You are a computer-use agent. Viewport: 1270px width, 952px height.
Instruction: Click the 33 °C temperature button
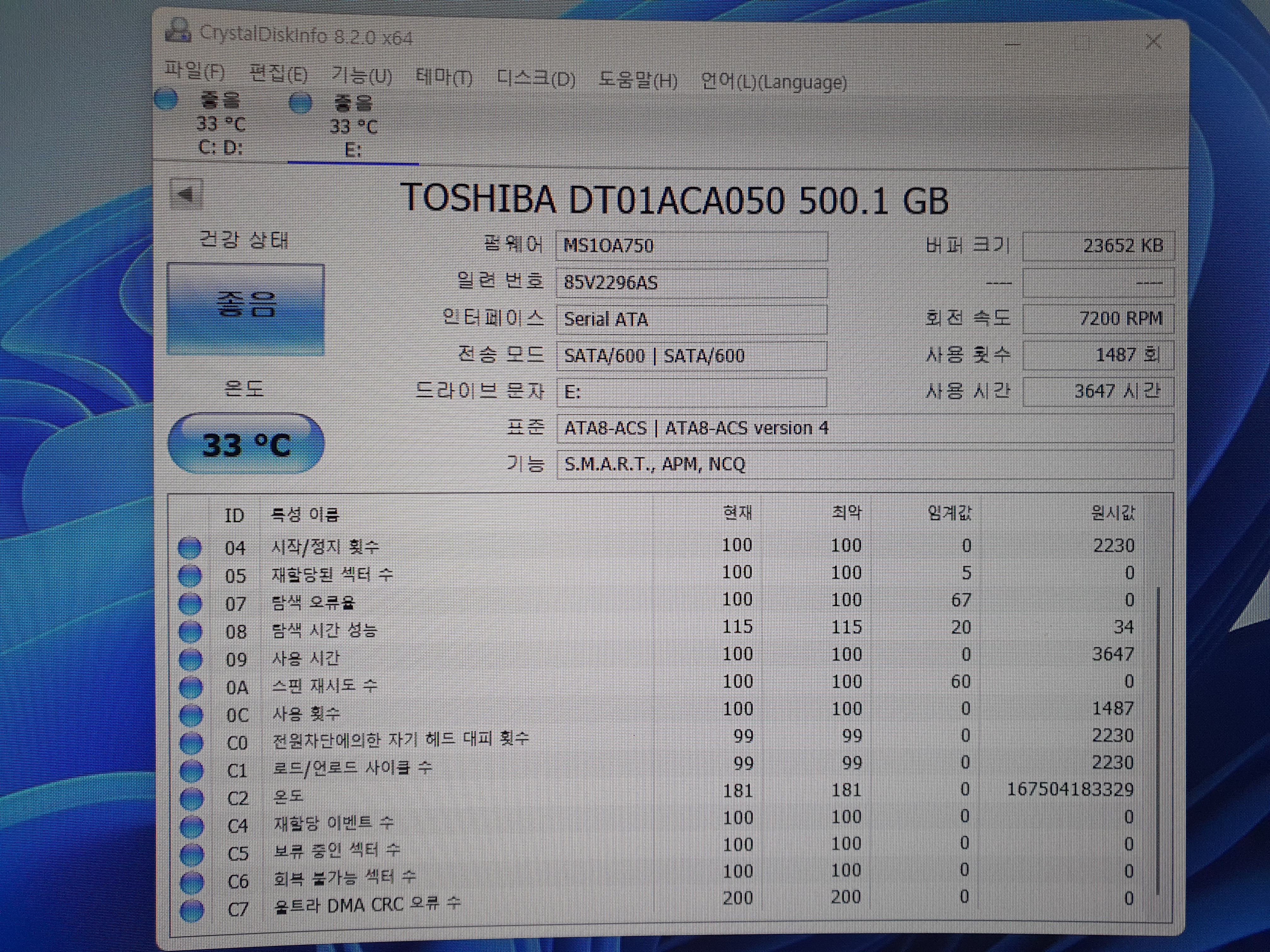pyautogui.click(x=246, y=444)
